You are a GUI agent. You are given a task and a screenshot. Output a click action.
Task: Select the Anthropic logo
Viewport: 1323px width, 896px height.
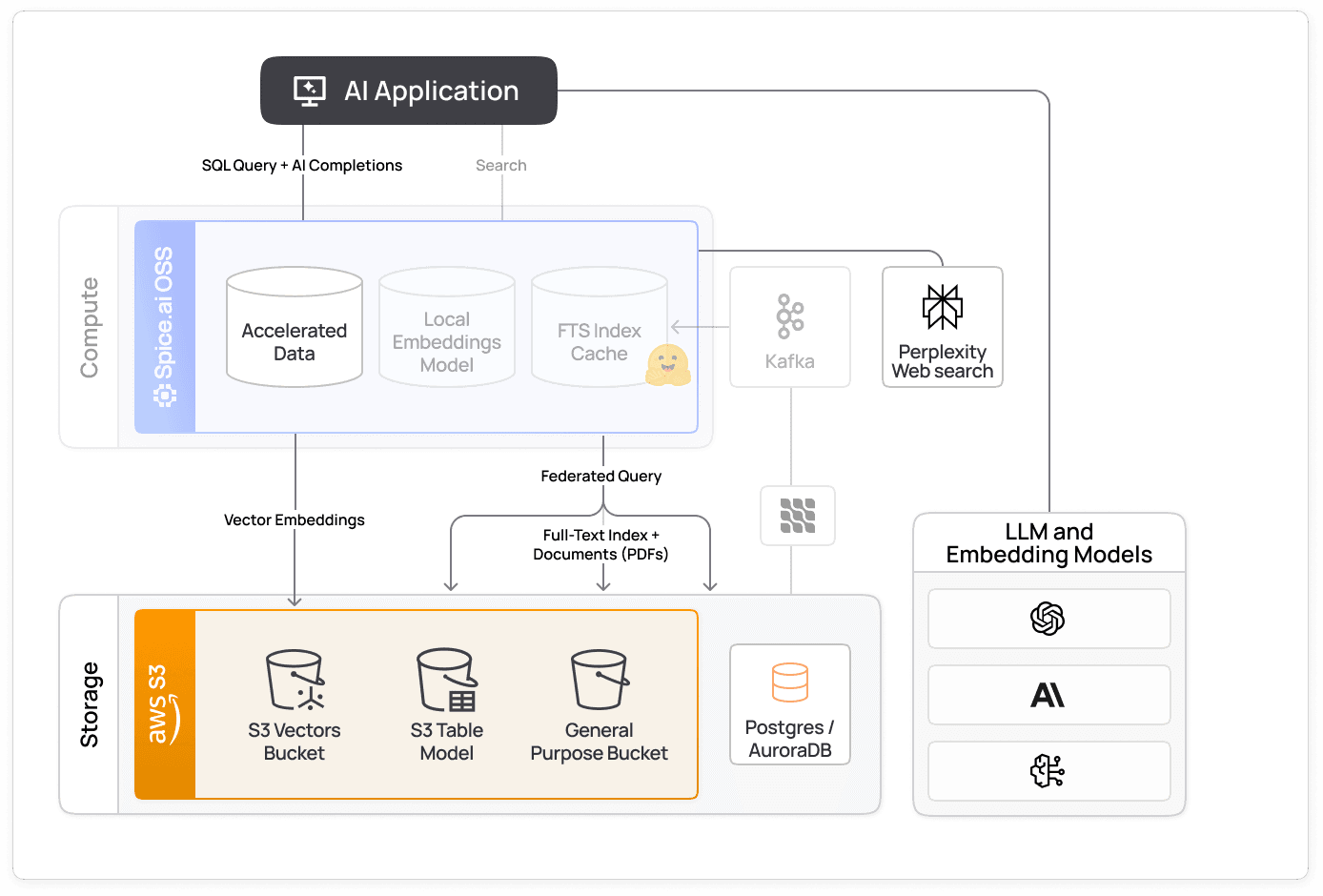pos(1048,695)
